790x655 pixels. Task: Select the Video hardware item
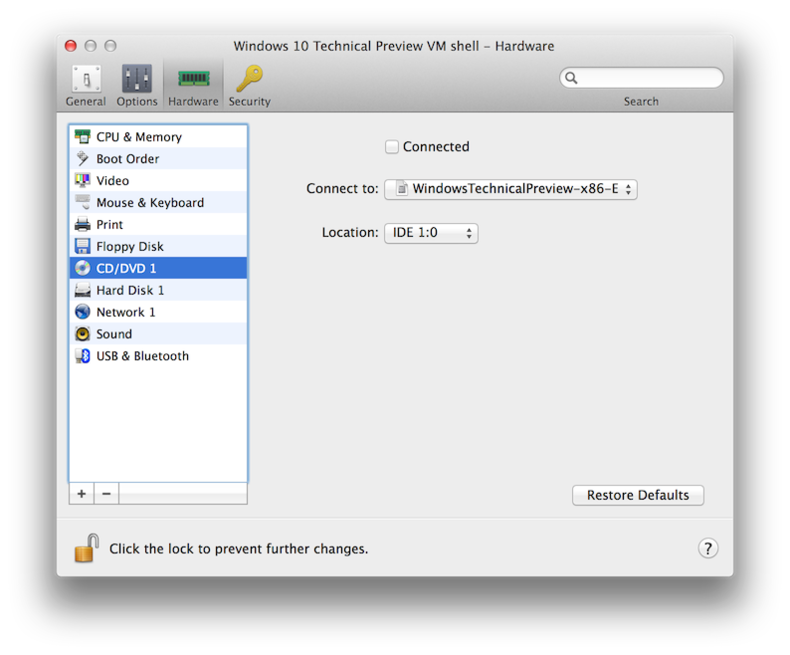[x=112, y=181]
